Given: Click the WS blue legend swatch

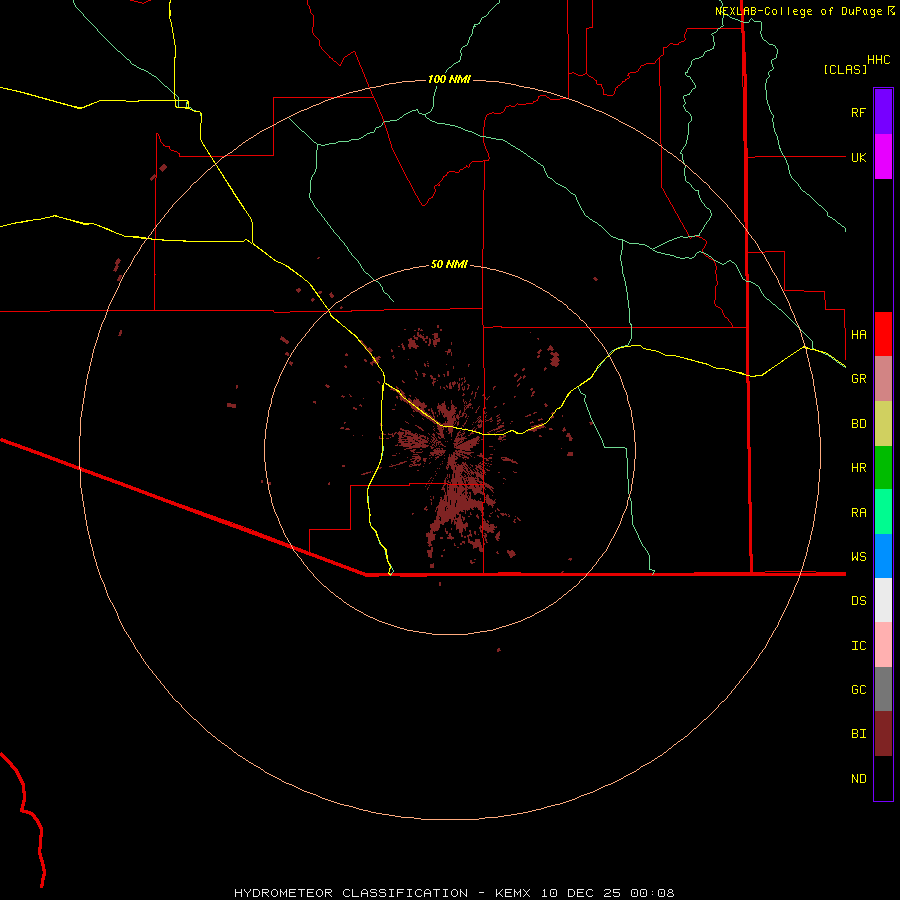Looking at the screenshot, I should (x=883, y=556).
